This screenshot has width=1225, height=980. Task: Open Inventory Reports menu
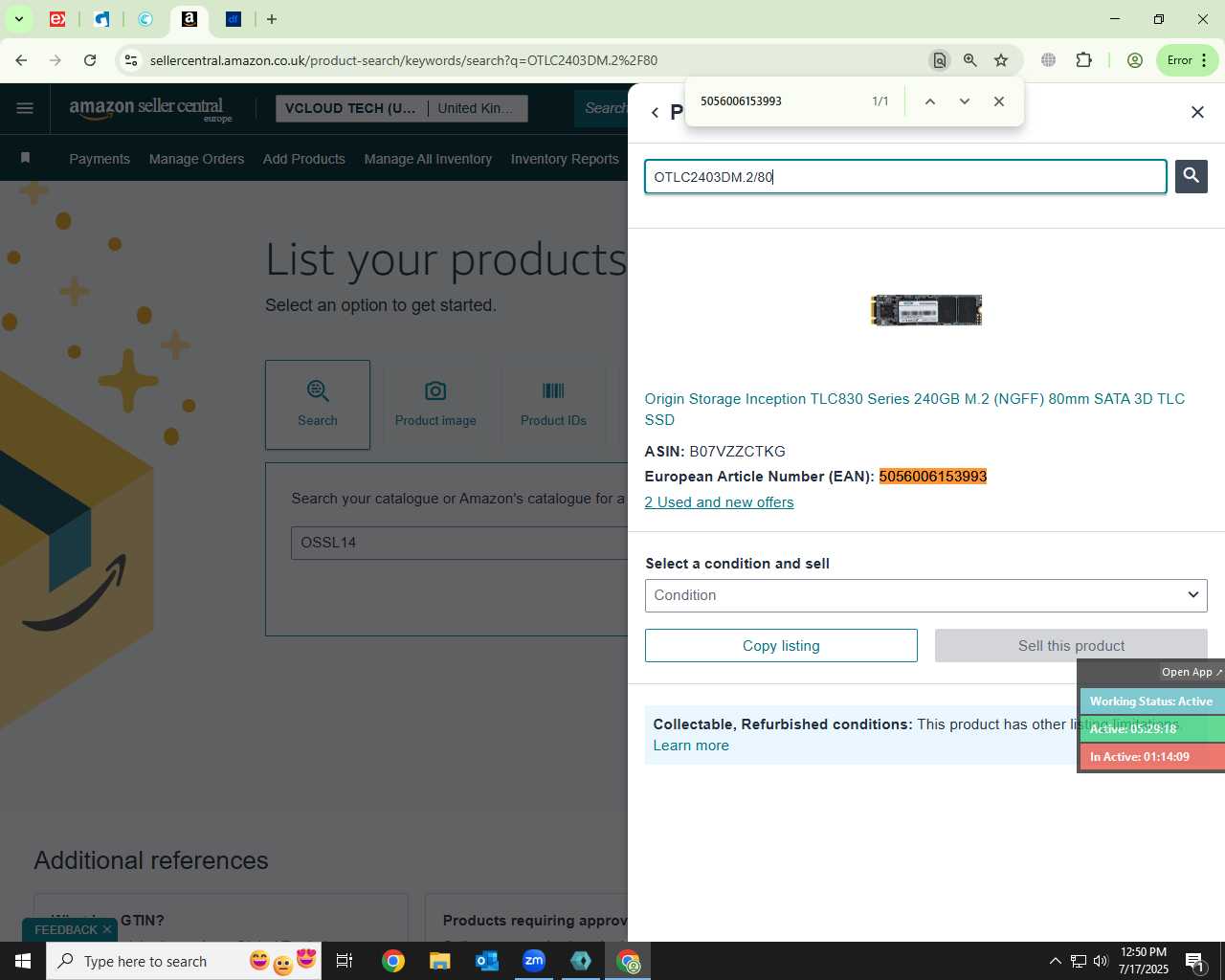(x=565, y=159)
